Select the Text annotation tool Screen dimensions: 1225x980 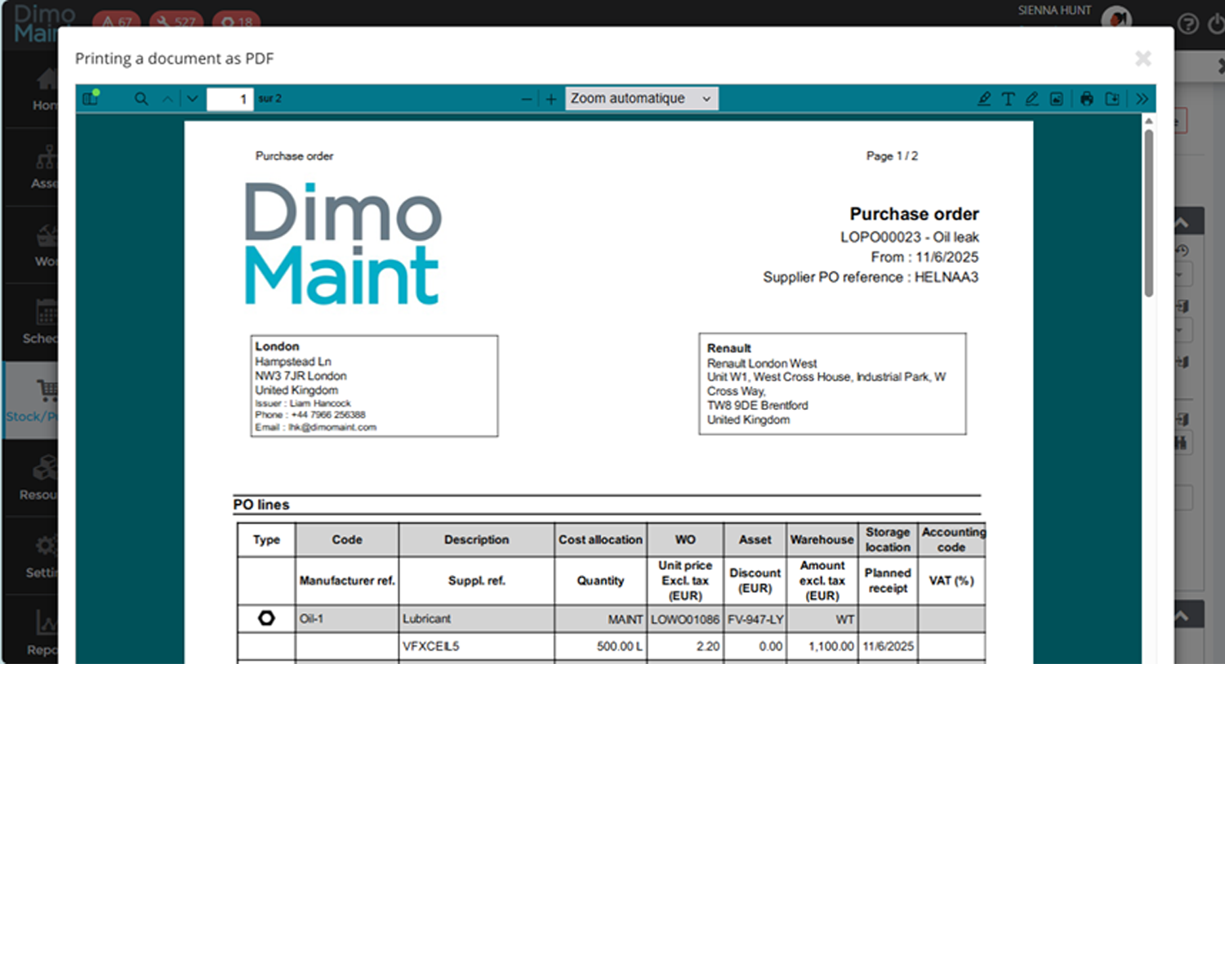click(1009, 98)
